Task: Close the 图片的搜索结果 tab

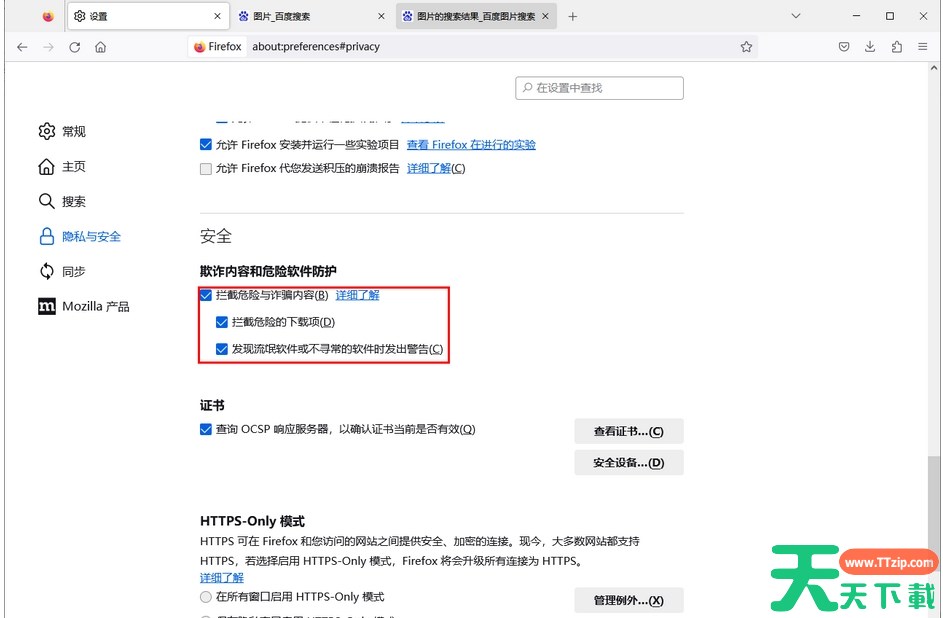Action: click(545, 16)
